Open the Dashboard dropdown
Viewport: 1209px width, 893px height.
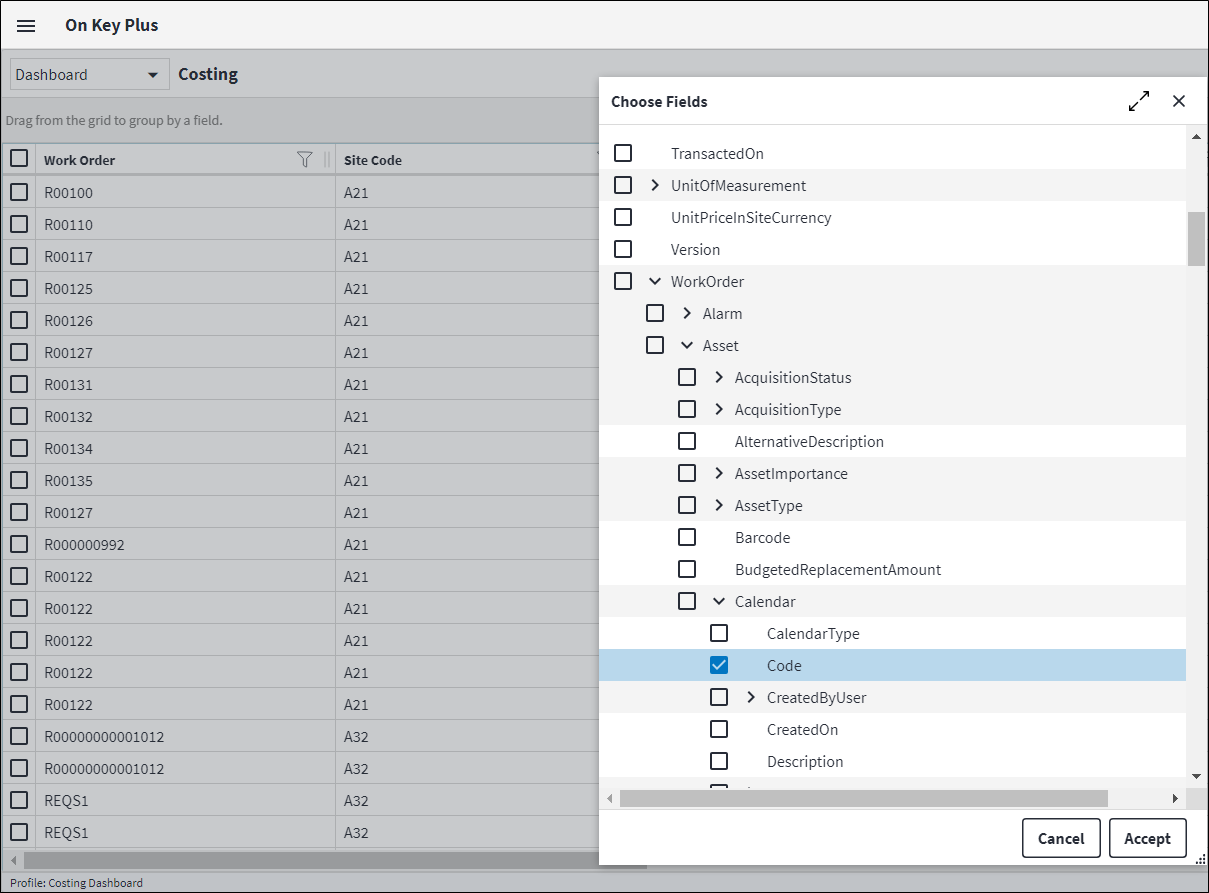coord(89,75)
